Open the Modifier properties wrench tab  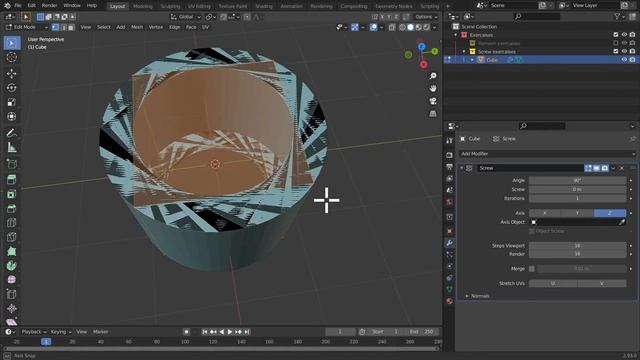coord(449,243)
